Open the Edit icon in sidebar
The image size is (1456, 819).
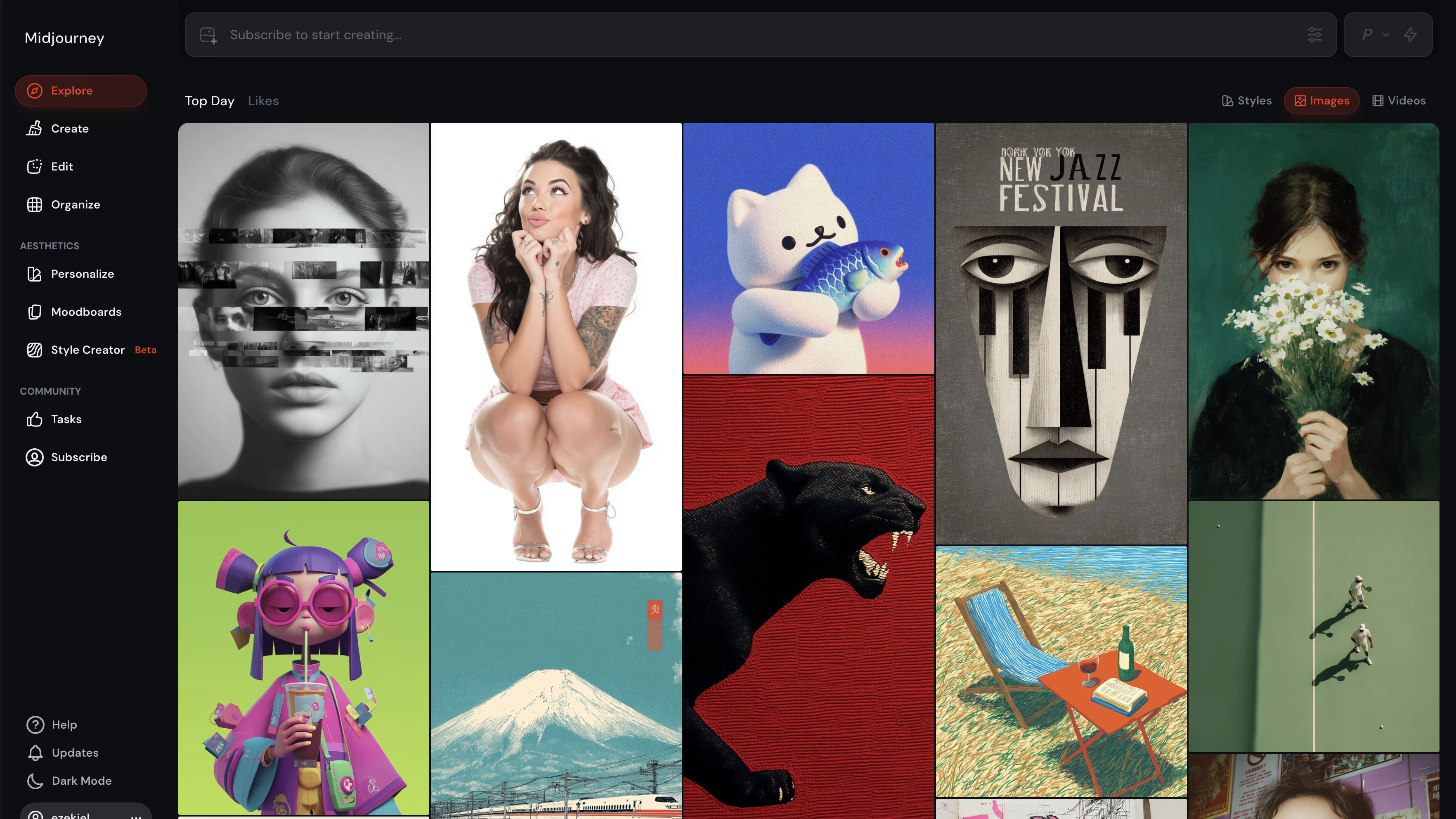click(x=35, y=166)
